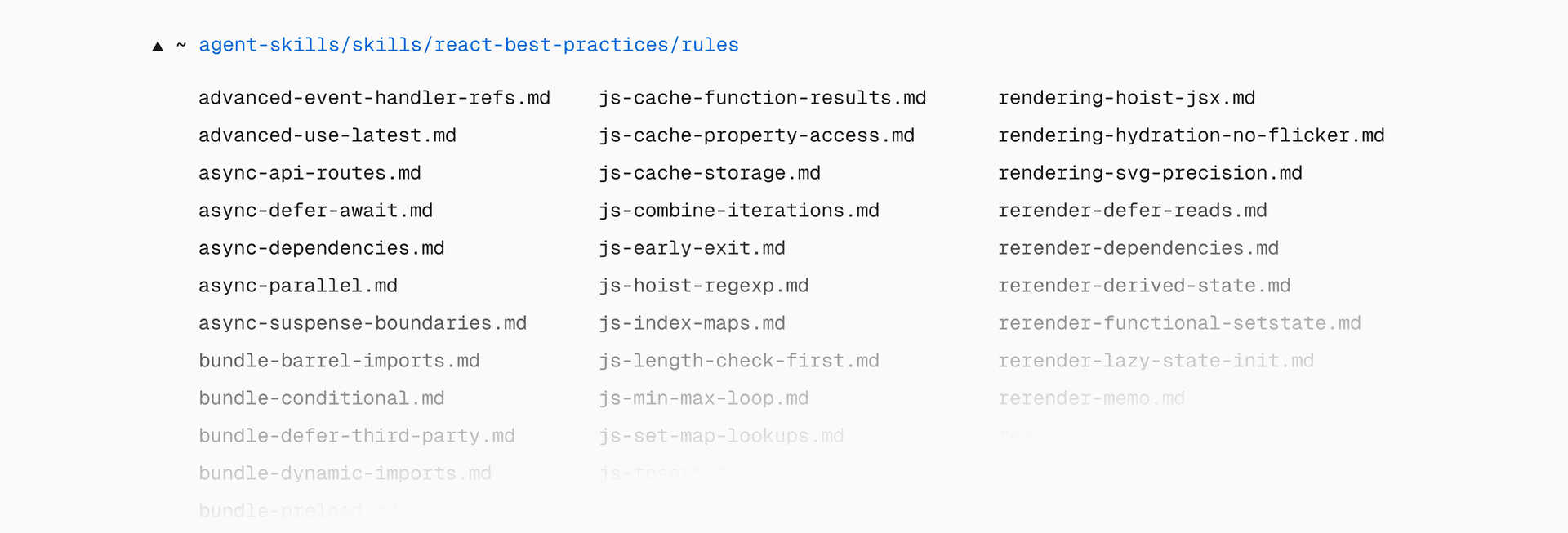Click async-suspense-boundaries.md entry
1568x533 pixels.
(x=362, y=323)
